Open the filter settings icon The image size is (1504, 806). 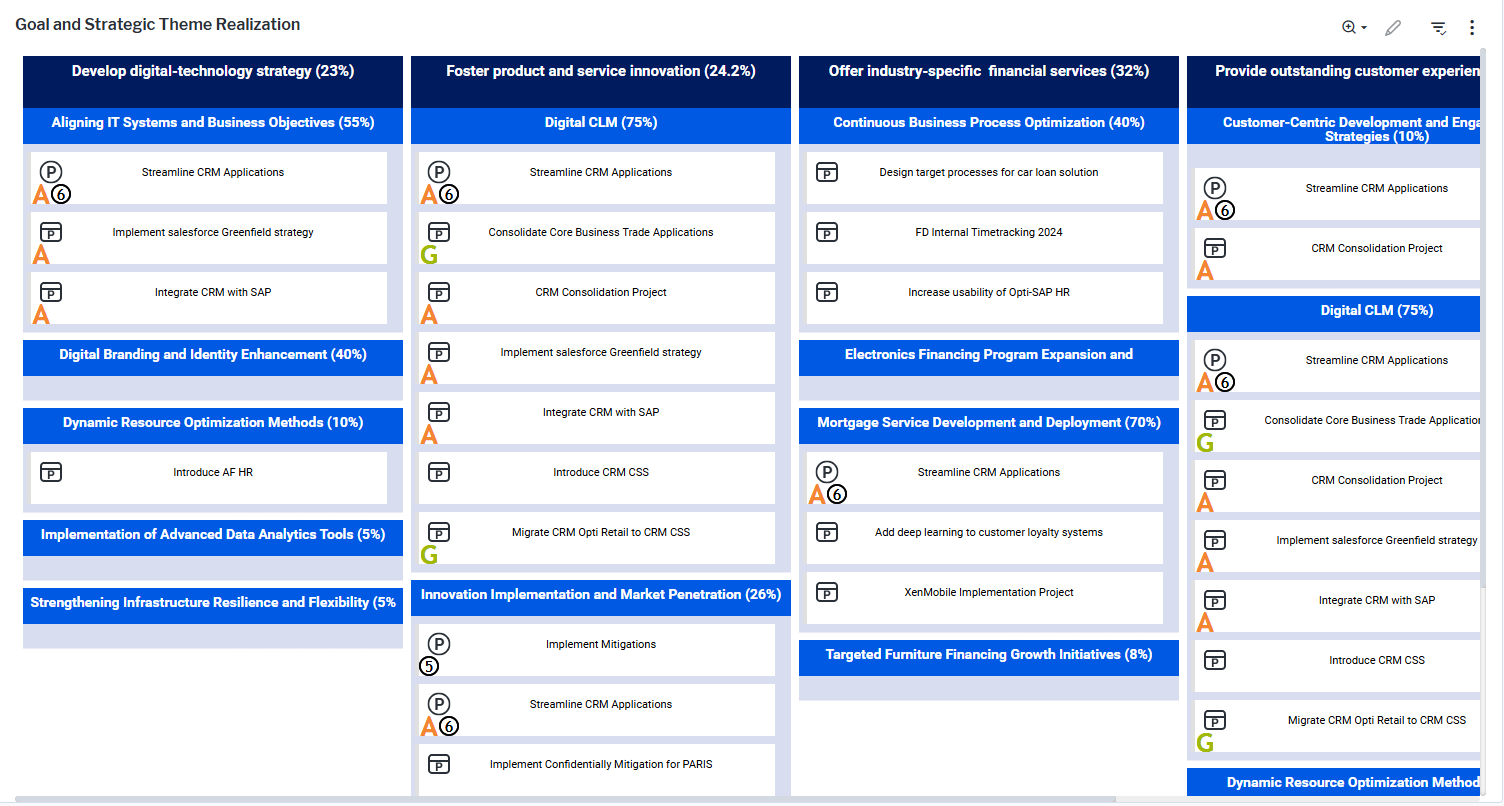1438,28
